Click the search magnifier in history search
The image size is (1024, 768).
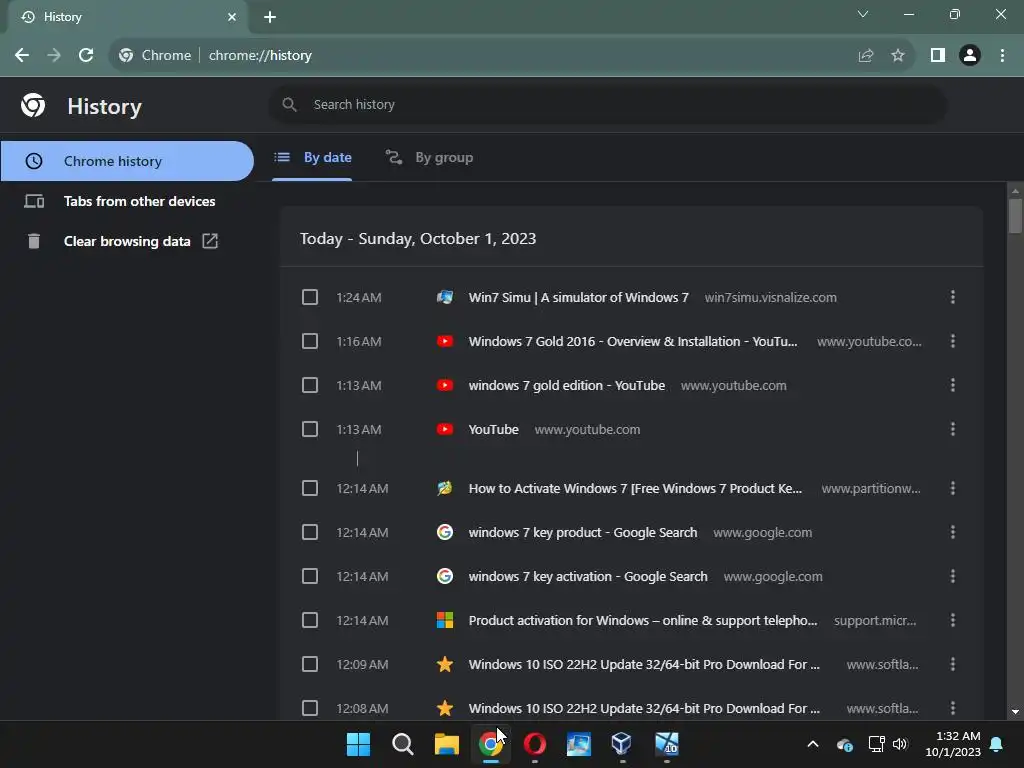289,104
